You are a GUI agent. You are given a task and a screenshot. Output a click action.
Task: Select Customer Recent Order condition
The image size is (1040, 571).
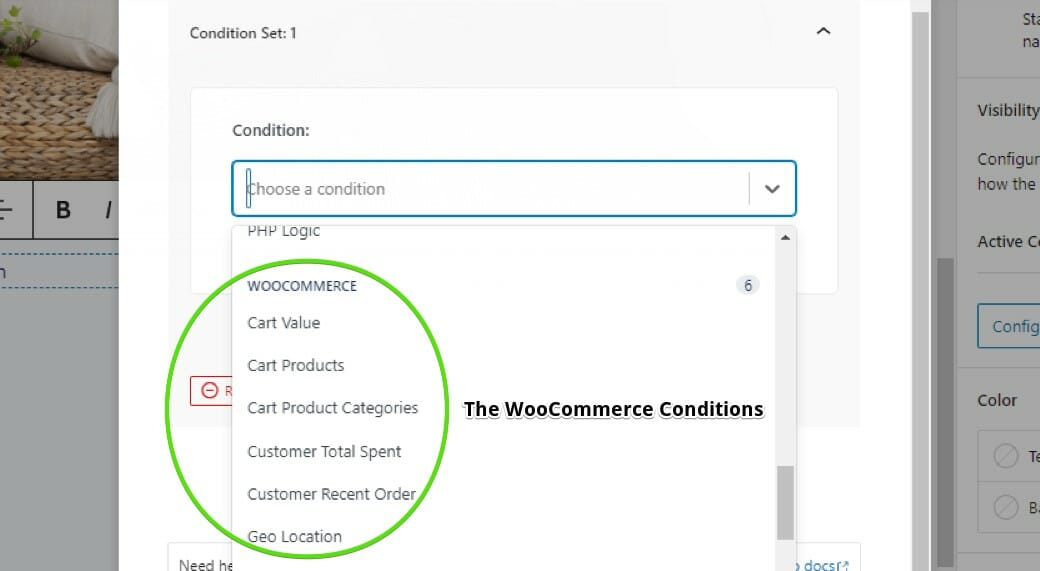pos(332,494)
